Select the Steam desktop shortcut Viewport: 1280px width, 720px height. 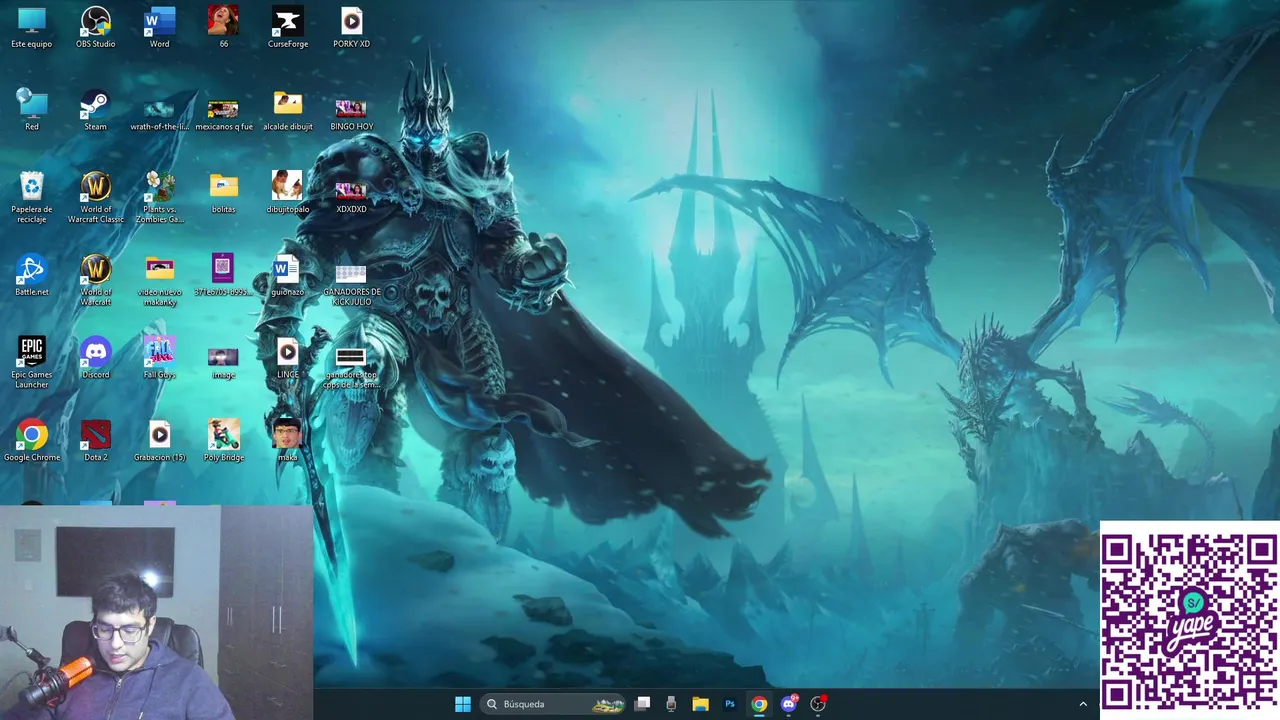pyautogui.click(x=95, y=111)
